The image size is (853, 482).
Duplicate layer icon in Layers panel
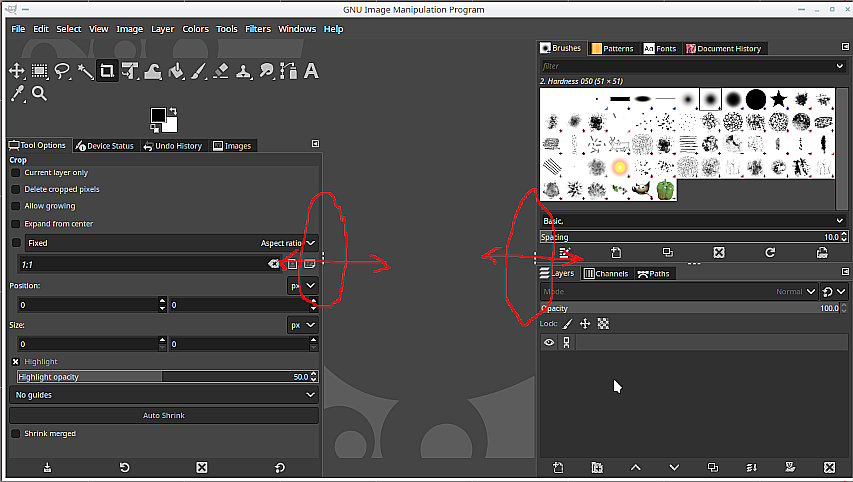pos(713,467)
